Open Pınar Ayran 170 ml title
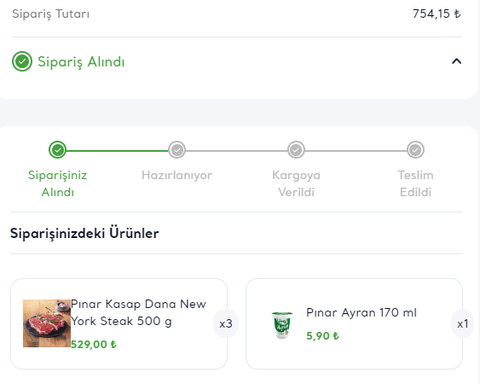 tap(361, 313)
